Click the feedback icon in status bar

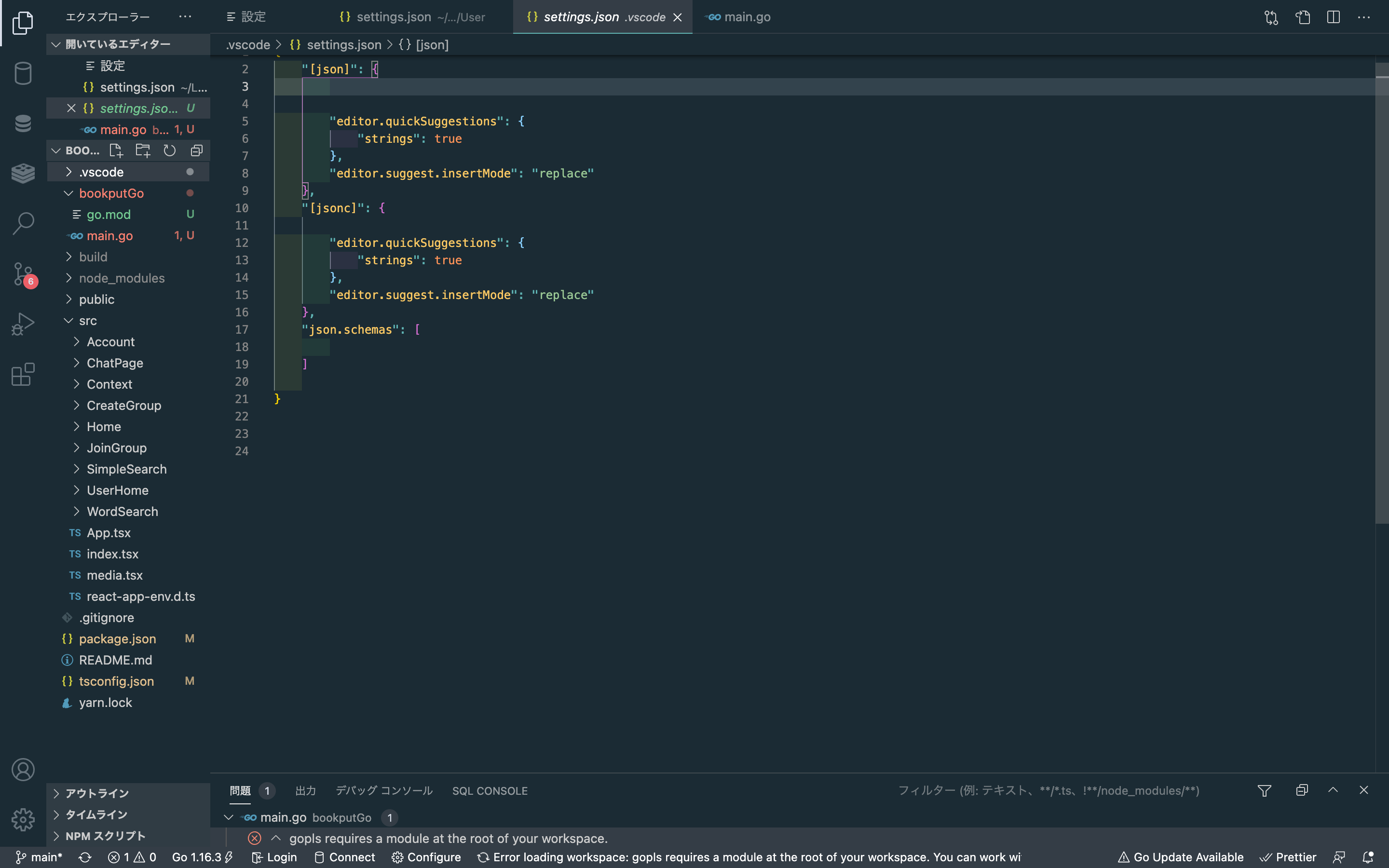pos(1339,857)
